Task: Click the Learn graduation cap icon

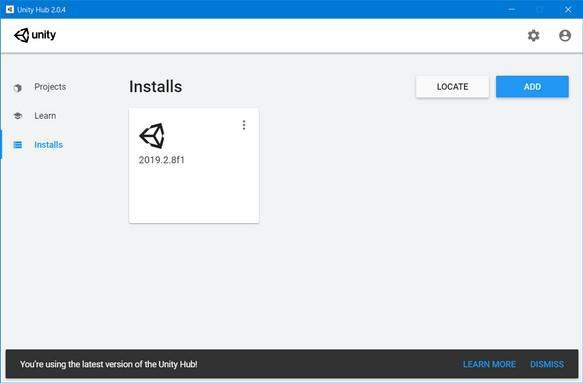Action: pyautogui.click(x=18, y=116)
